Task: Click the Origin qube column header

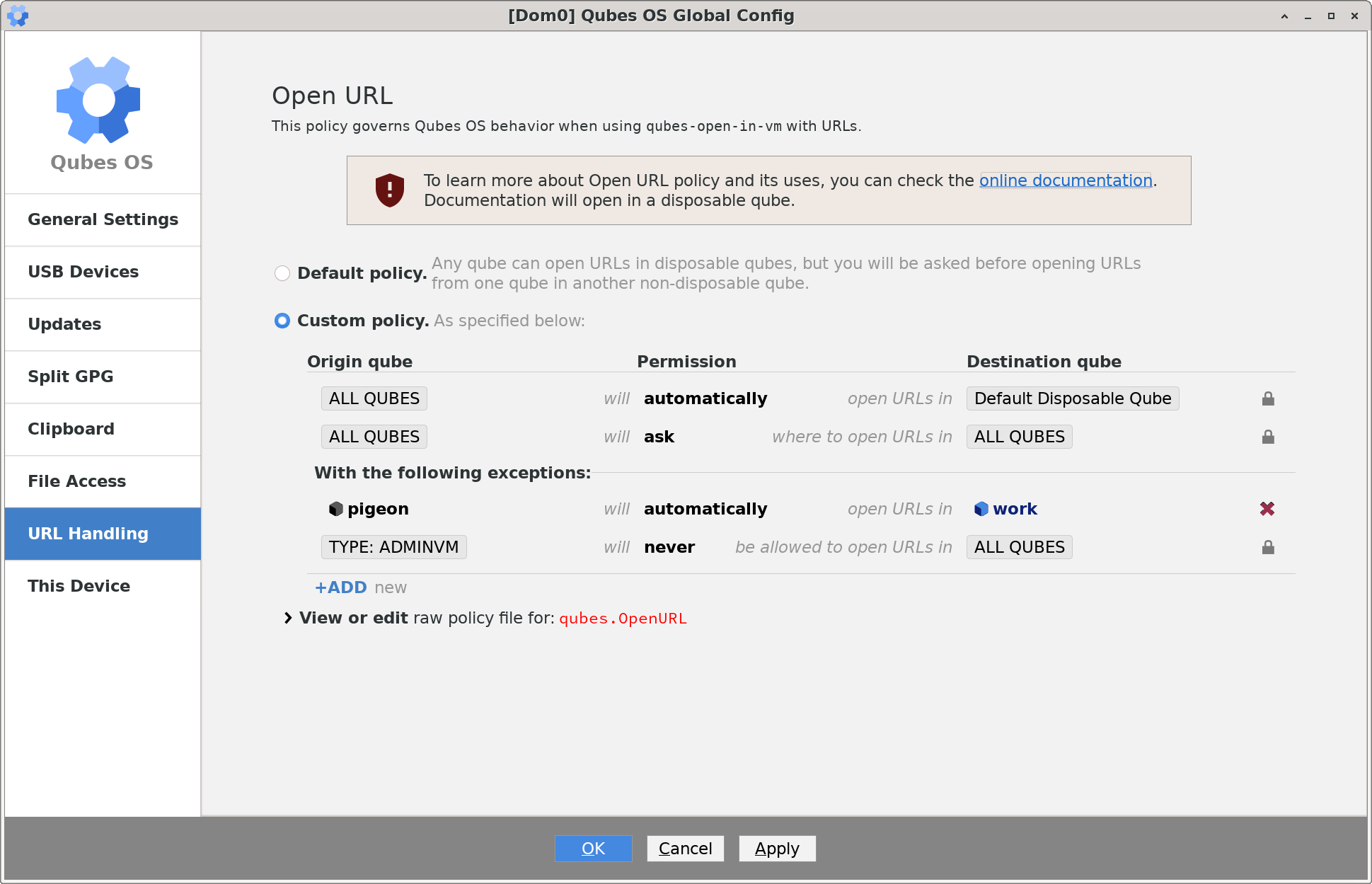Action: (359, 362)
